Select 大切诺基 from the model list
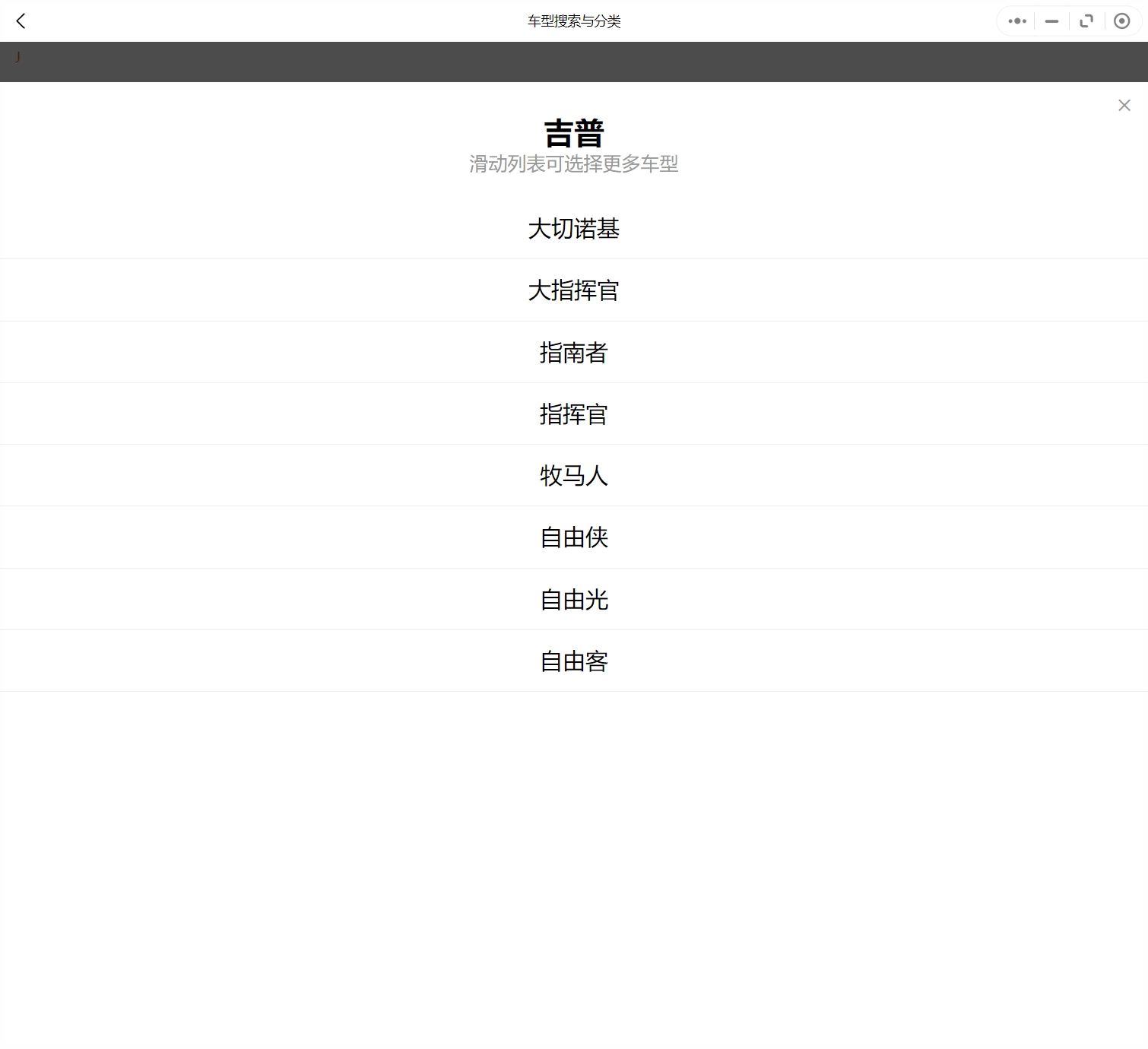The image size is (1148, 1049). tap(573, 229)
